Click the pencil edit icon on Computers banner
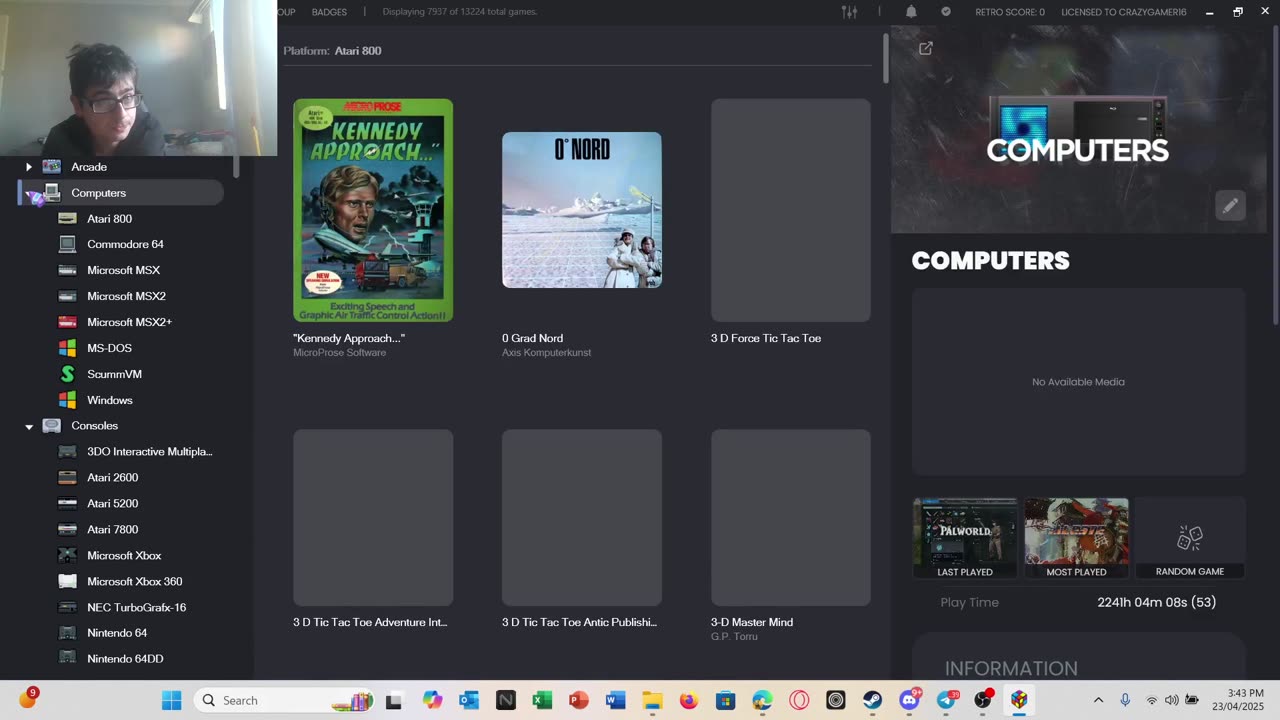The height and width of the screenshot is (720, 1280). [1230, 205]
